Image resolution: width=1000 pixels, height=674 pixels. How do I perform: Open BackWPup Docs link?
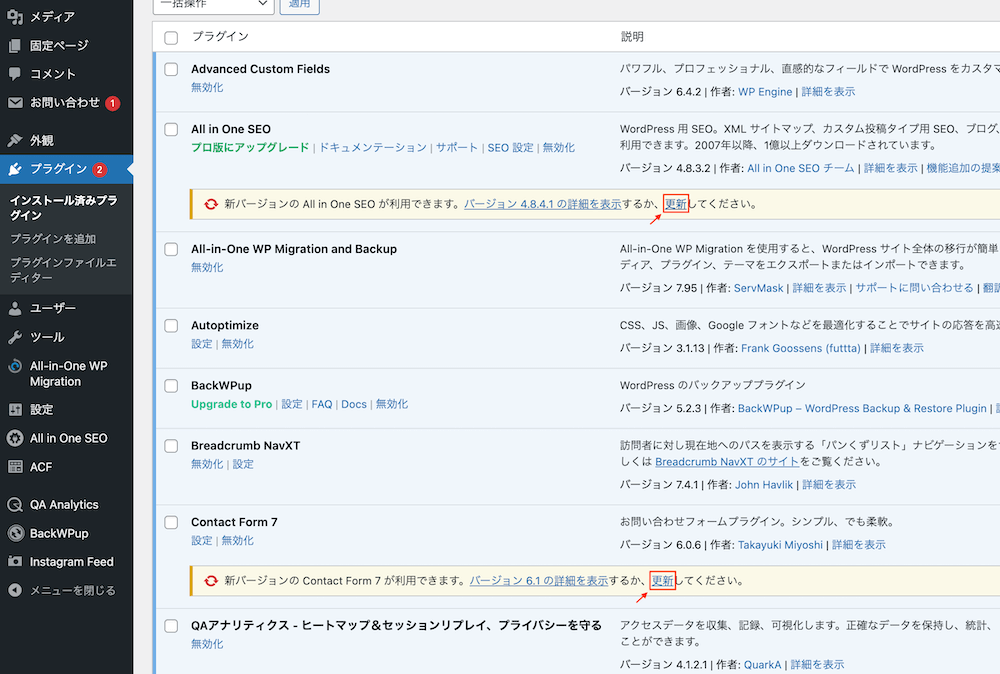354,404
